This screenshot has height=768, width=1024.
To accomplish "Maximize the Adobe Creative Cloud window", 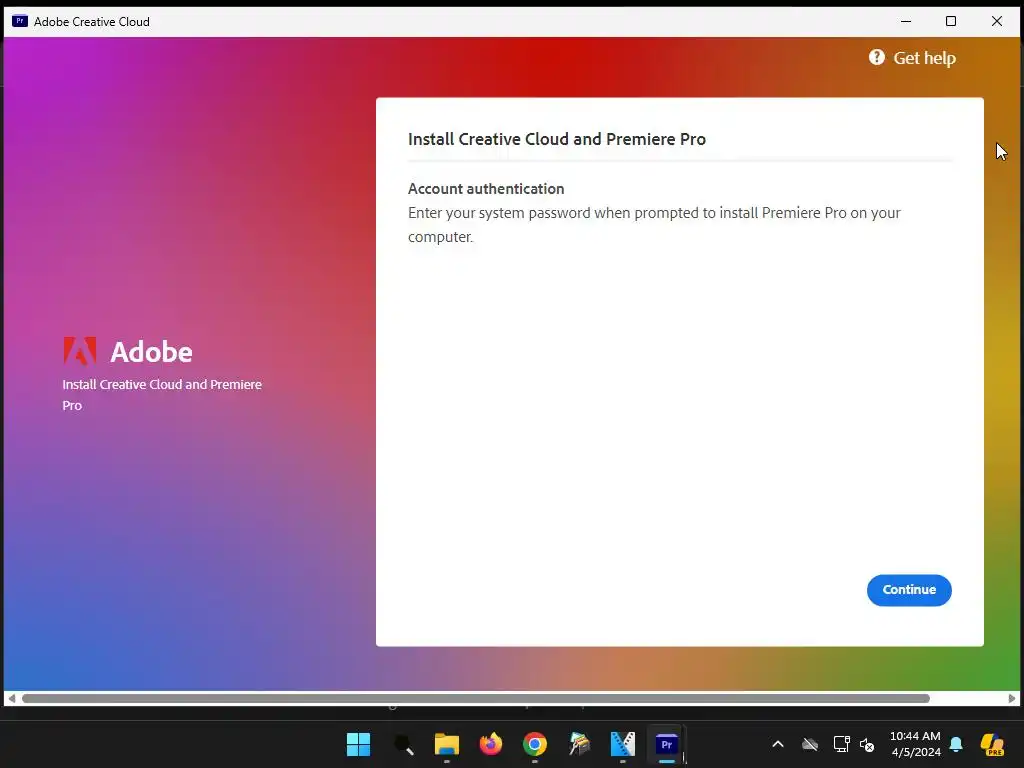I will tap(951, 22).
